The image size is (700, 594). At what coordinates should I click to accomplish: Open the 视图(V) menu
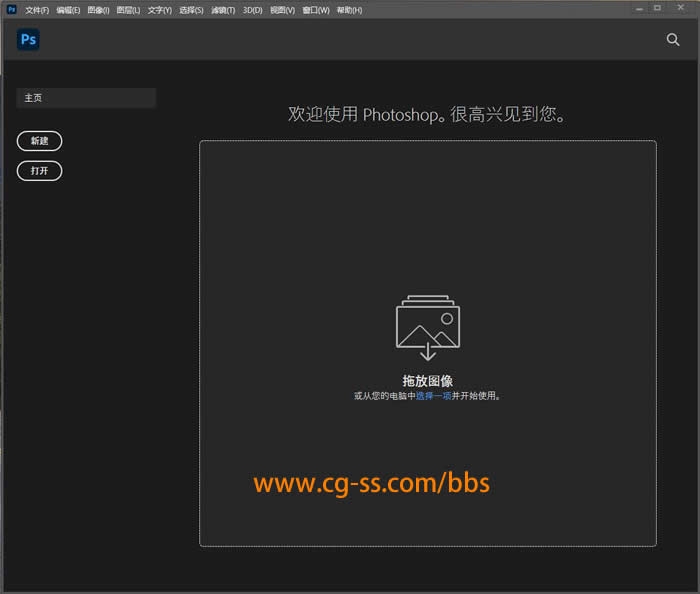282,10
